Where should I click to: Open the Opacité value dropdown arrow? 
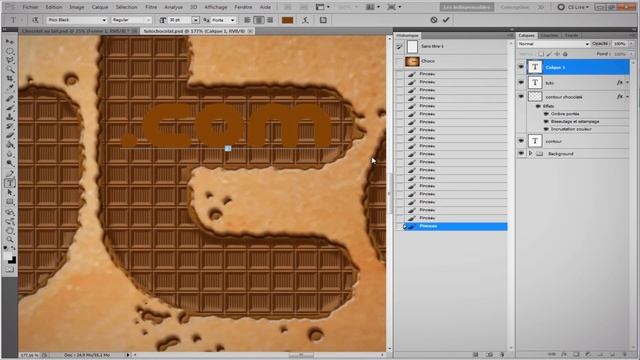point(631,44)
